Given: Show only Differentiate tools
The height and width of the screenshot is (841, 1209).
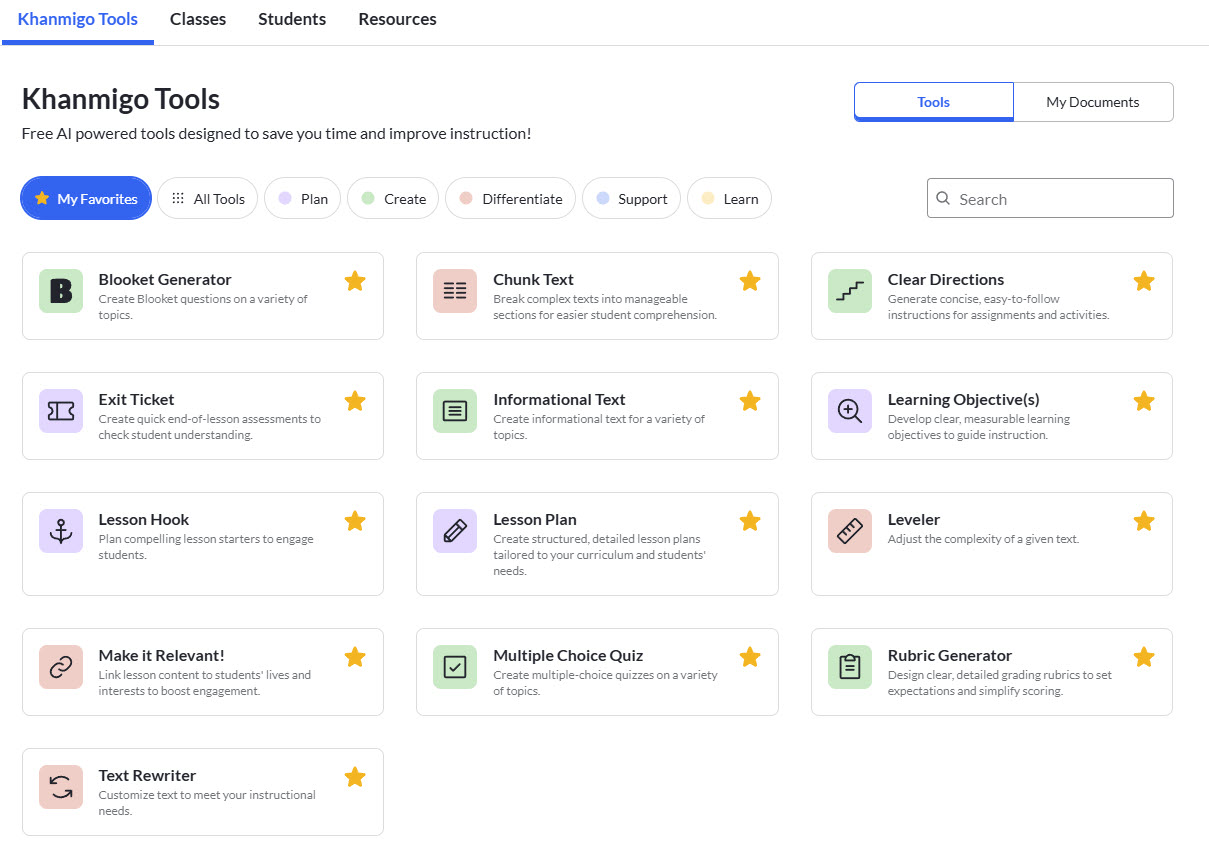Looking at the screenshot, I should click(x=510, y=198).
